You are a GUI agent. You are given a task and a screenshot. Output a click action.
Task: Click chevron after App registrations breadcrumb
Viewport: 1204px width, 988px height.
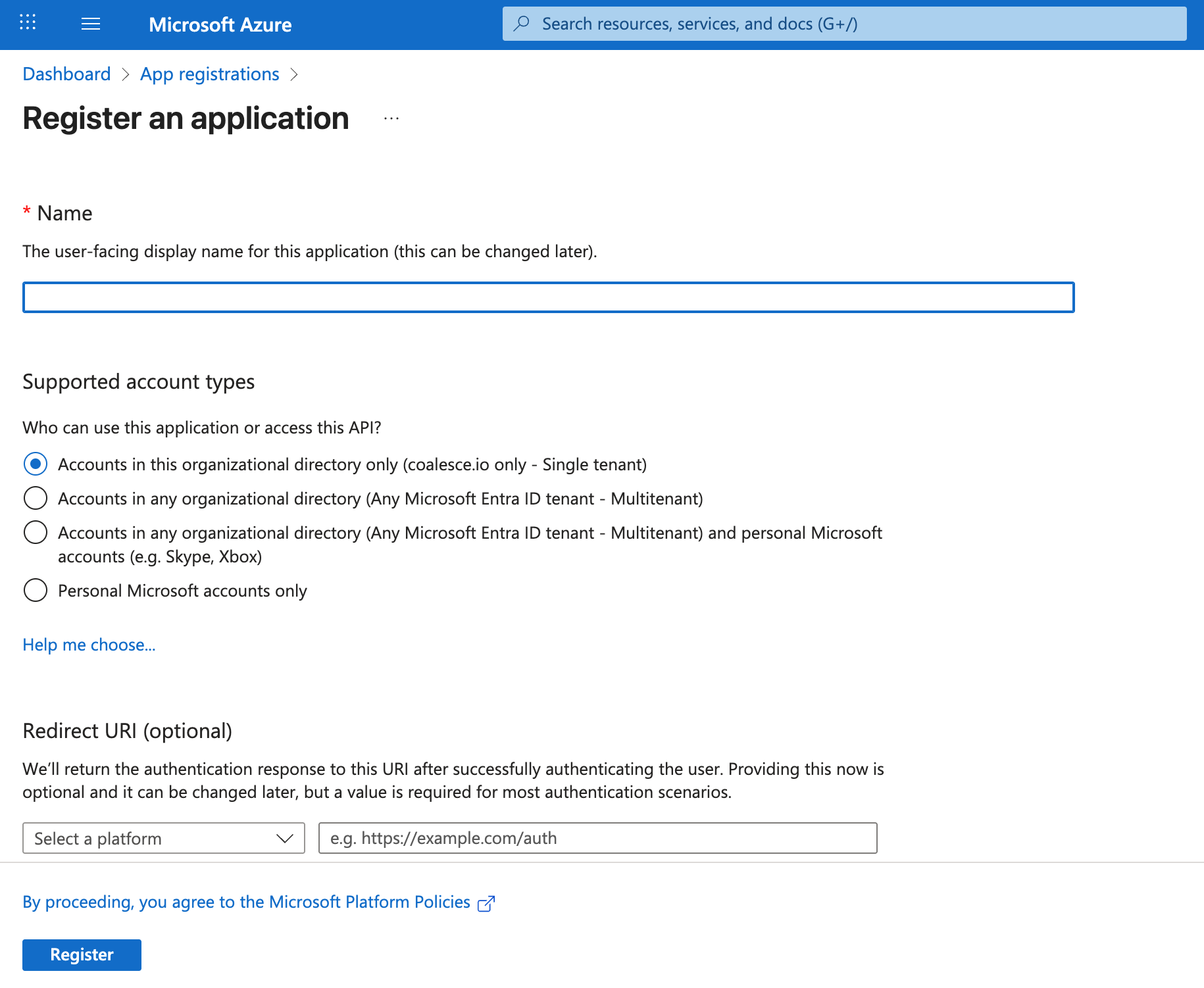pyautogui.click(x=294, y=74)
